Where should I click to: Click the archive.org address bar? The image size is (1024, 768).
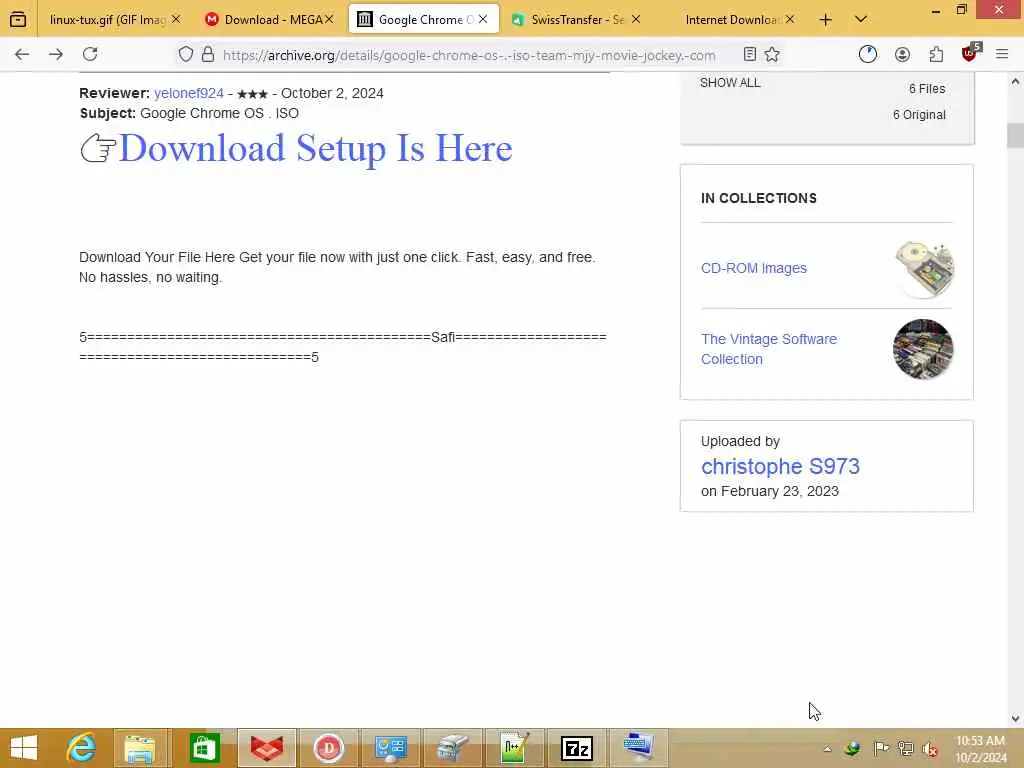(469, 55)
